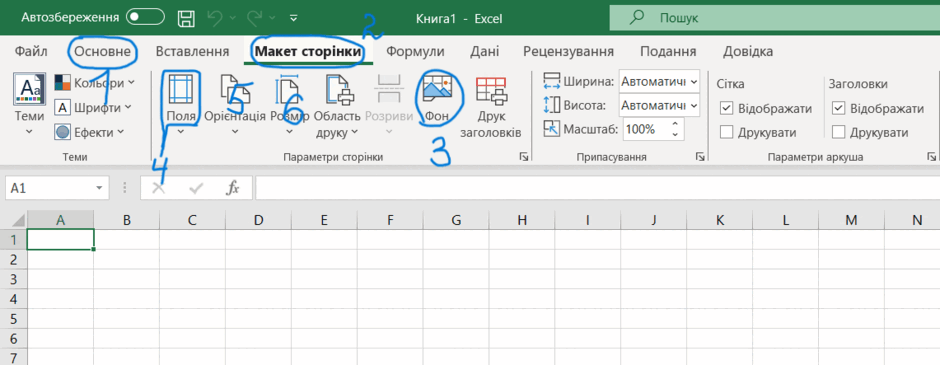940x365 pixels.
Task: Decrease Масштаб with the down spinner
Action: click(676, 135)
